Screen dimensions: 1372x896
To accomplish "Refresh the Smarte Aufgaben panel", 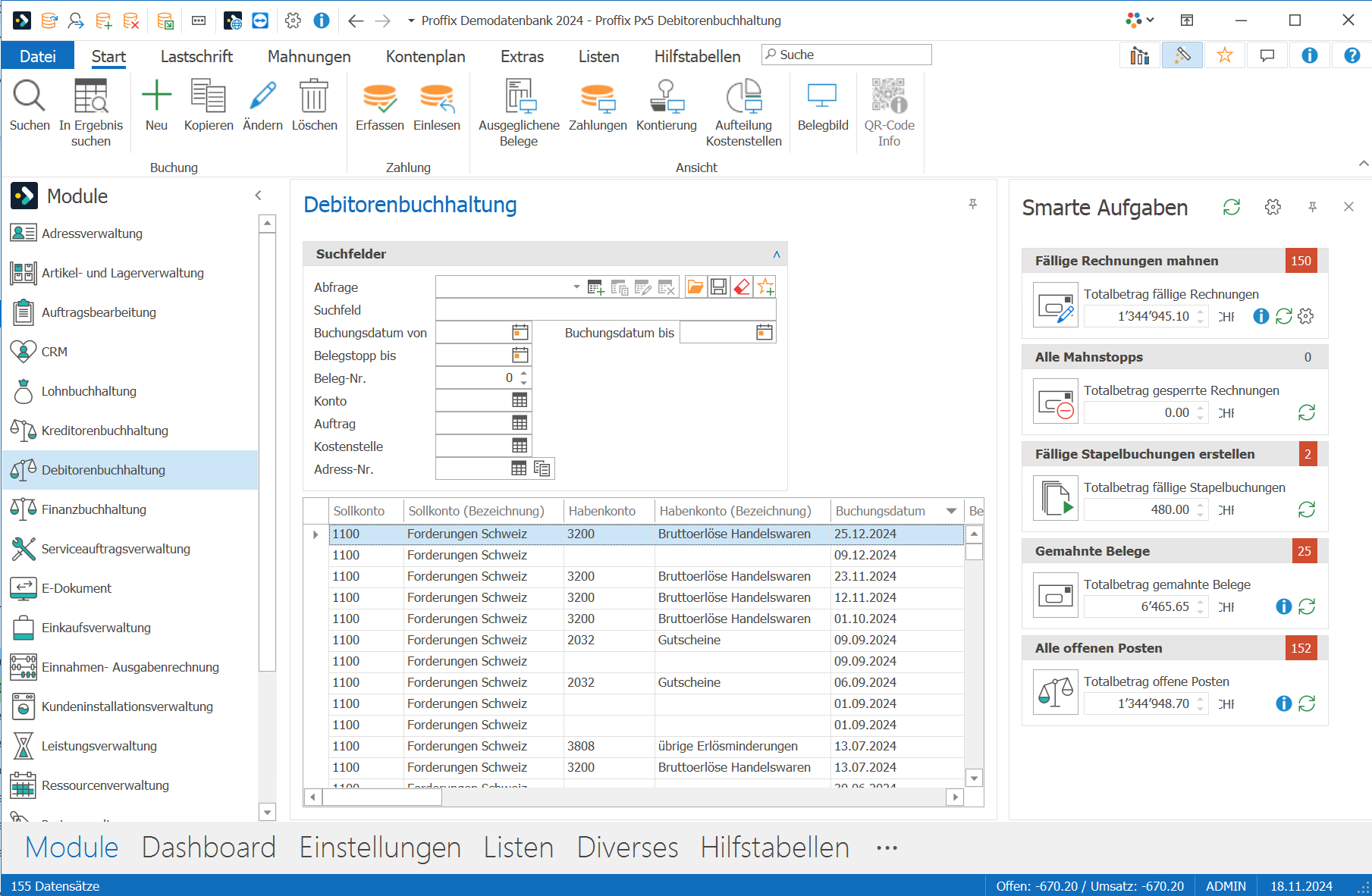I will [x=1232, y=207].
